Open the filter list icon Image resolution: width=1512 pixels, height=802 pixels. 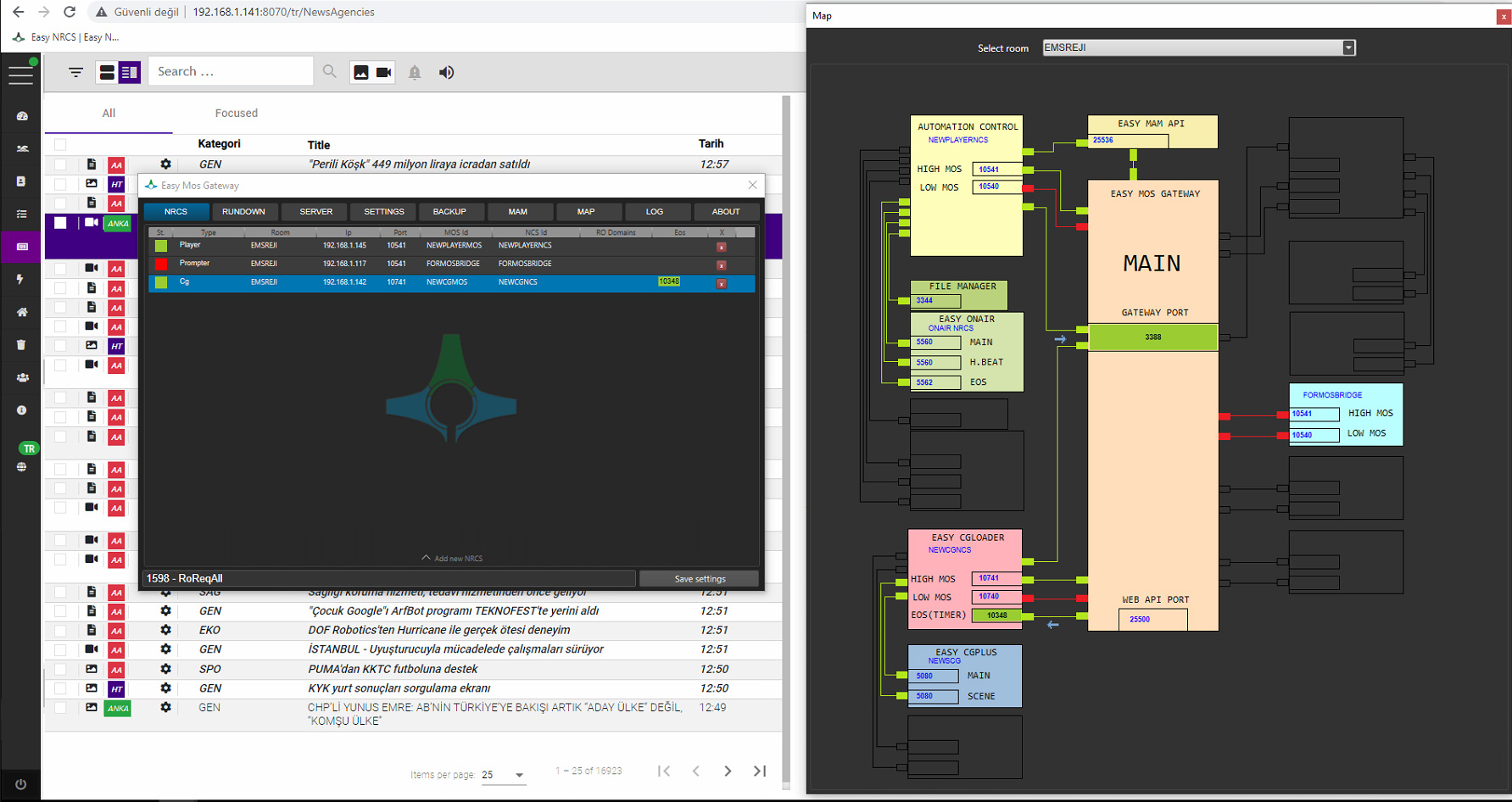75,72
